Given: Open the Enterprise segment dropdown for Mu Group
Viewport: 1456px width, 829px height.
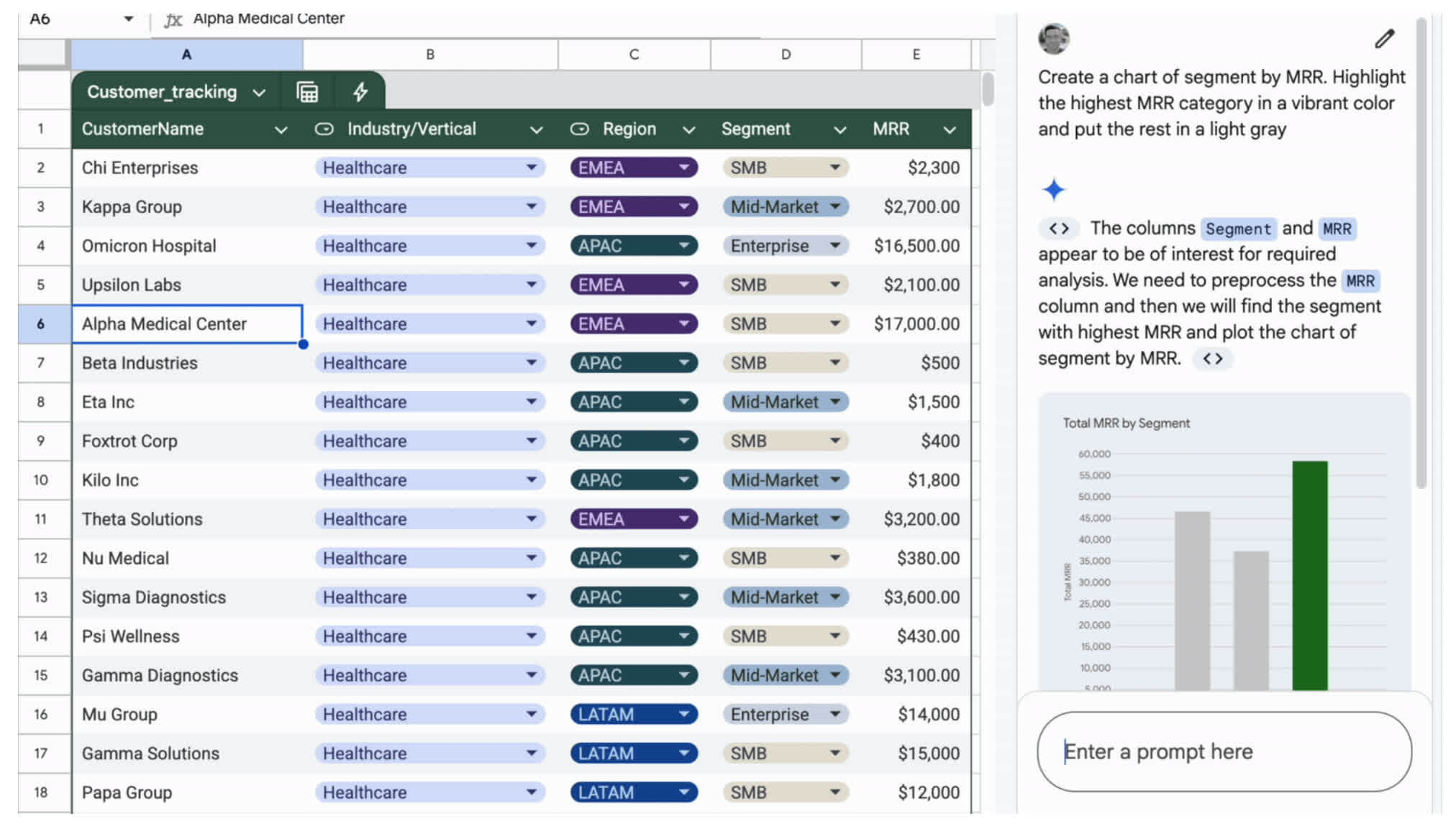Looking at the screenshot, I should tap(835, 714).
